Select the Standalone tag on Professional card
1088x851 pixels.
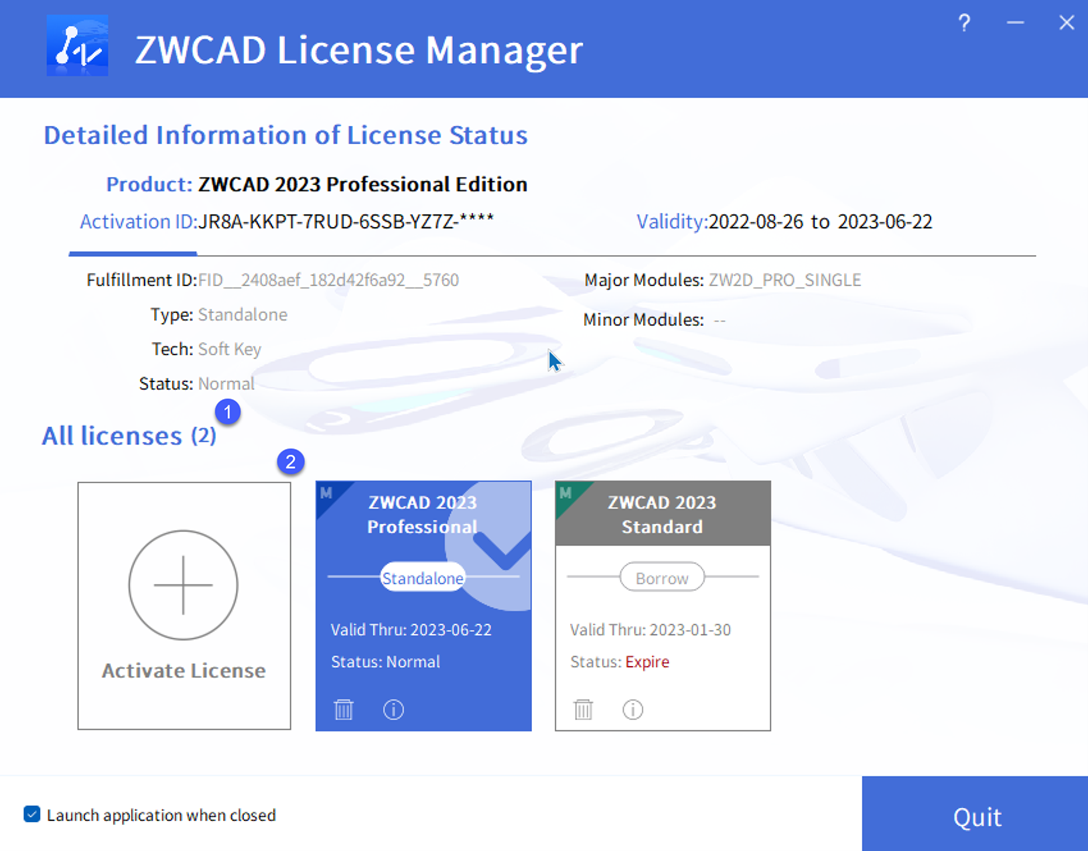click(x=423, y=578)
